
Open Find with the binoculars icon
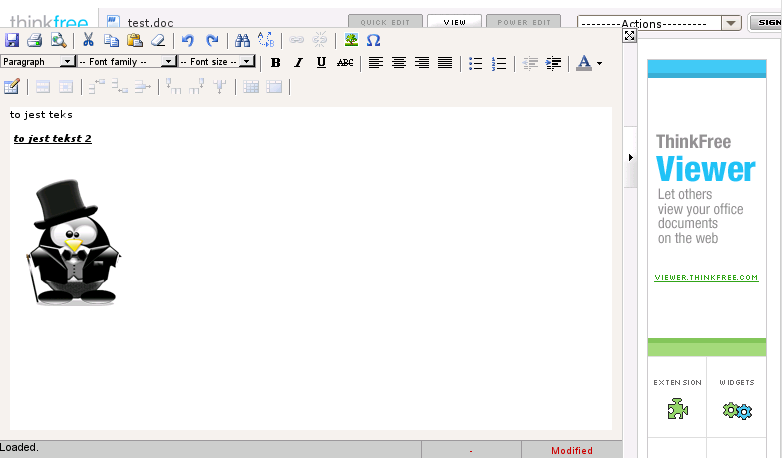[242, 40]
